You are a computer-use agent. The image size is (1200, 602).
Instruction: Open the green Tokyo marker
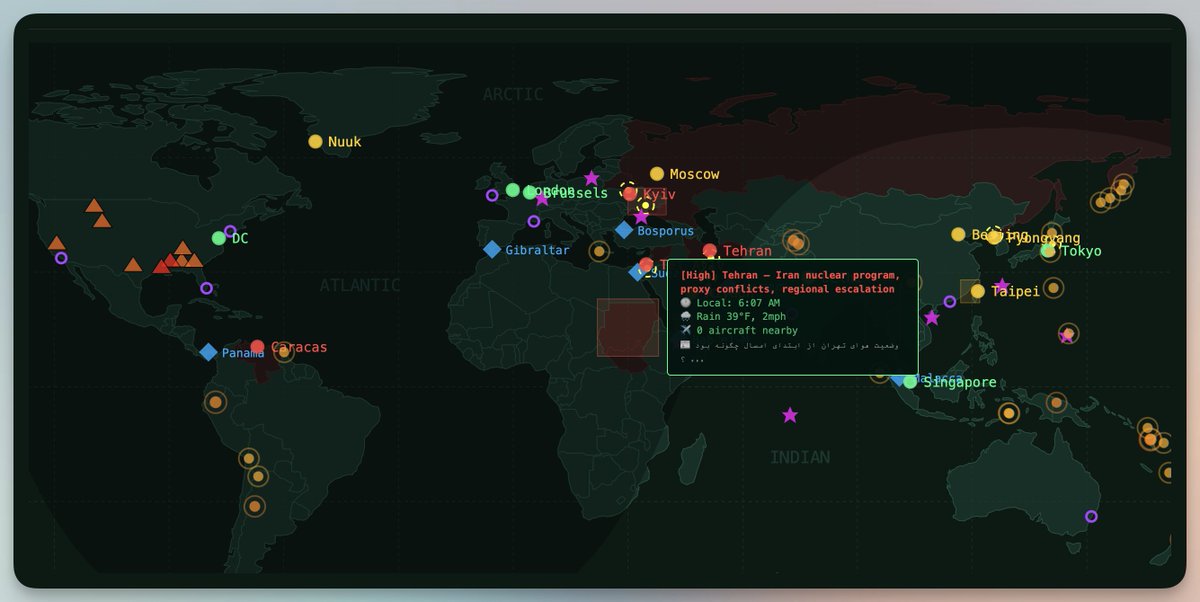click(x=1048, y=251)
